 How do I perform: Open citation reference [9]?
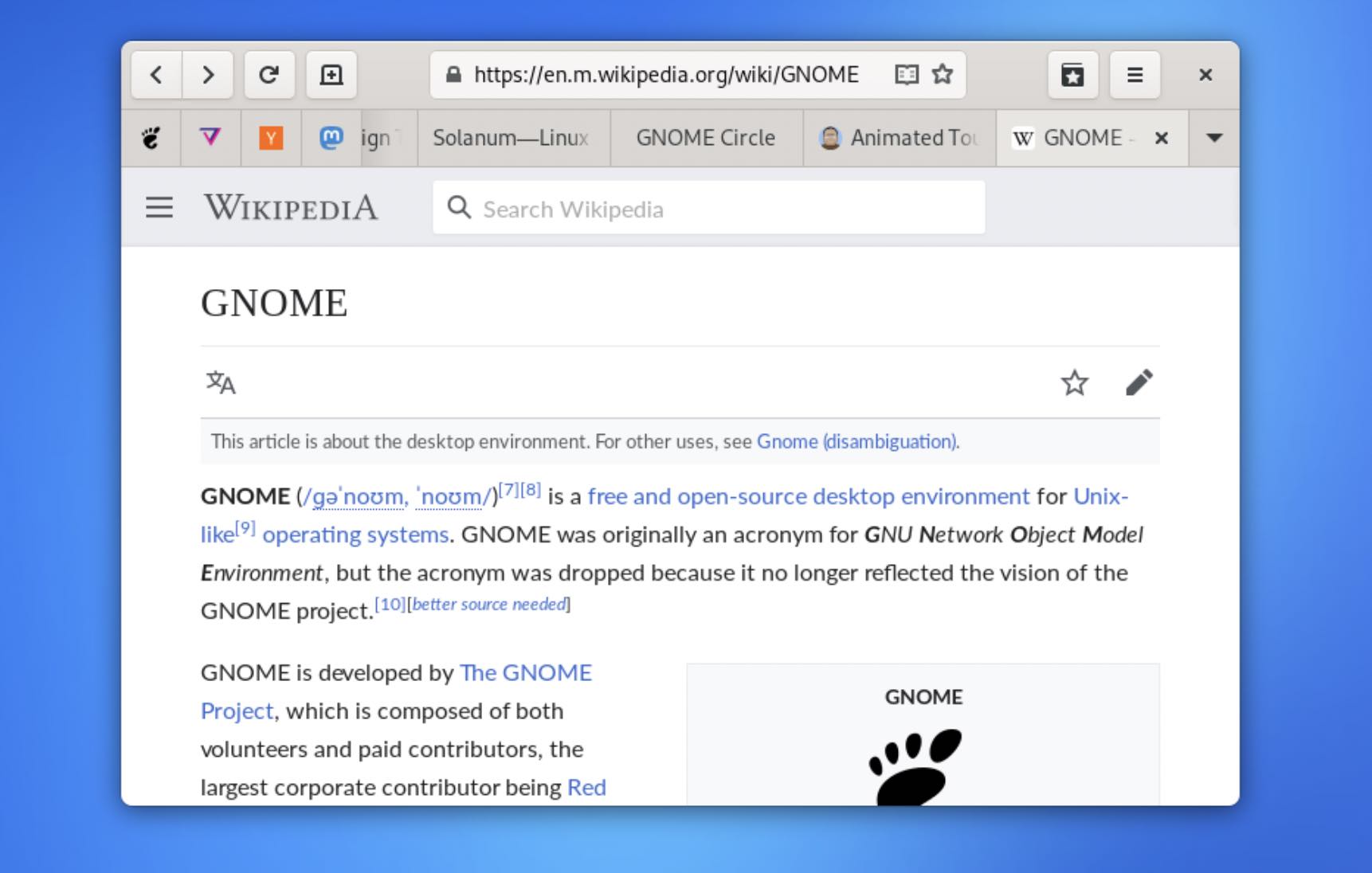pyautogui.click(x=245, y=528)
